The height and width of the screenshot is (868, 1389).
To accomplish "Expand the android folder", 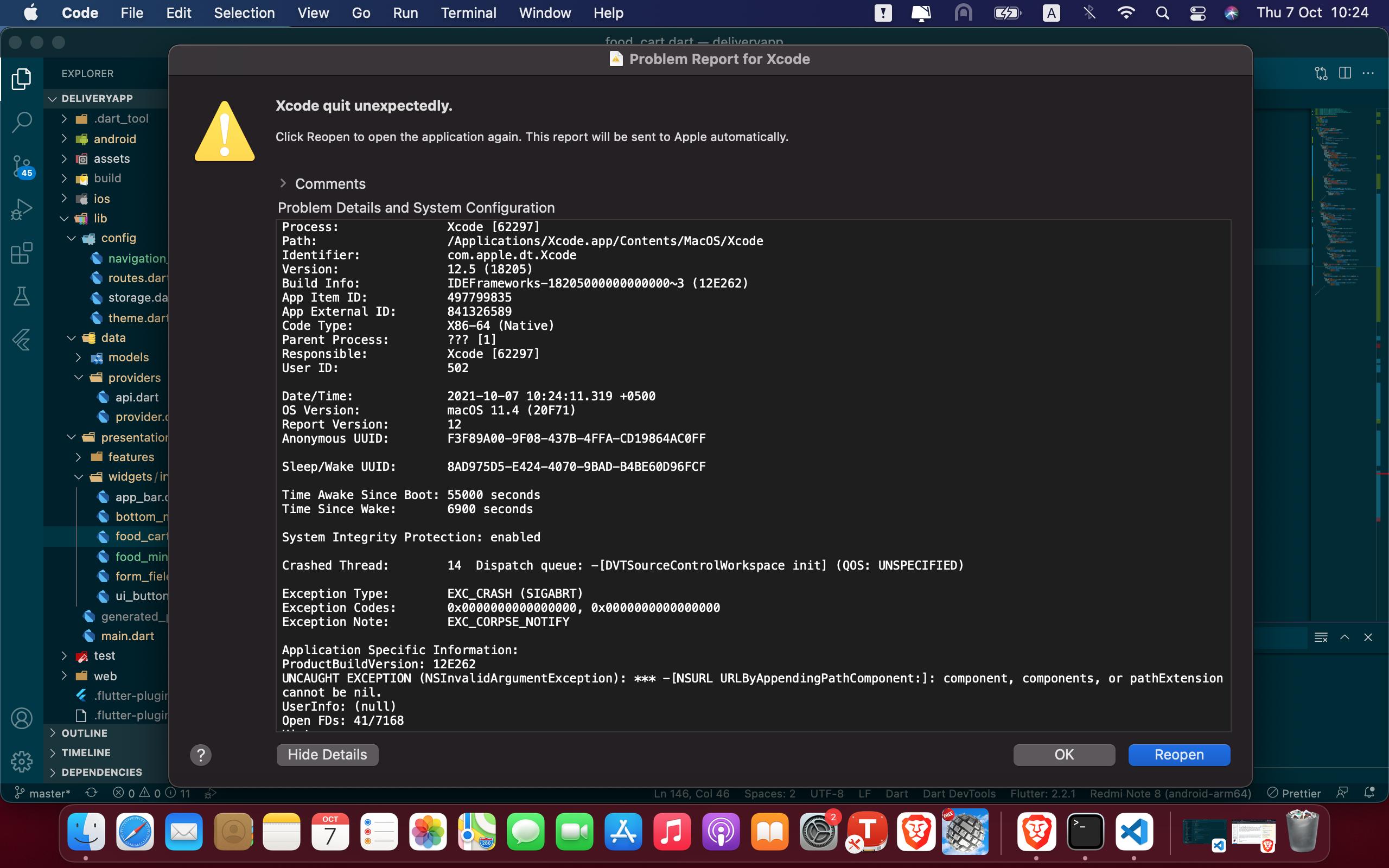I will 64,138.
